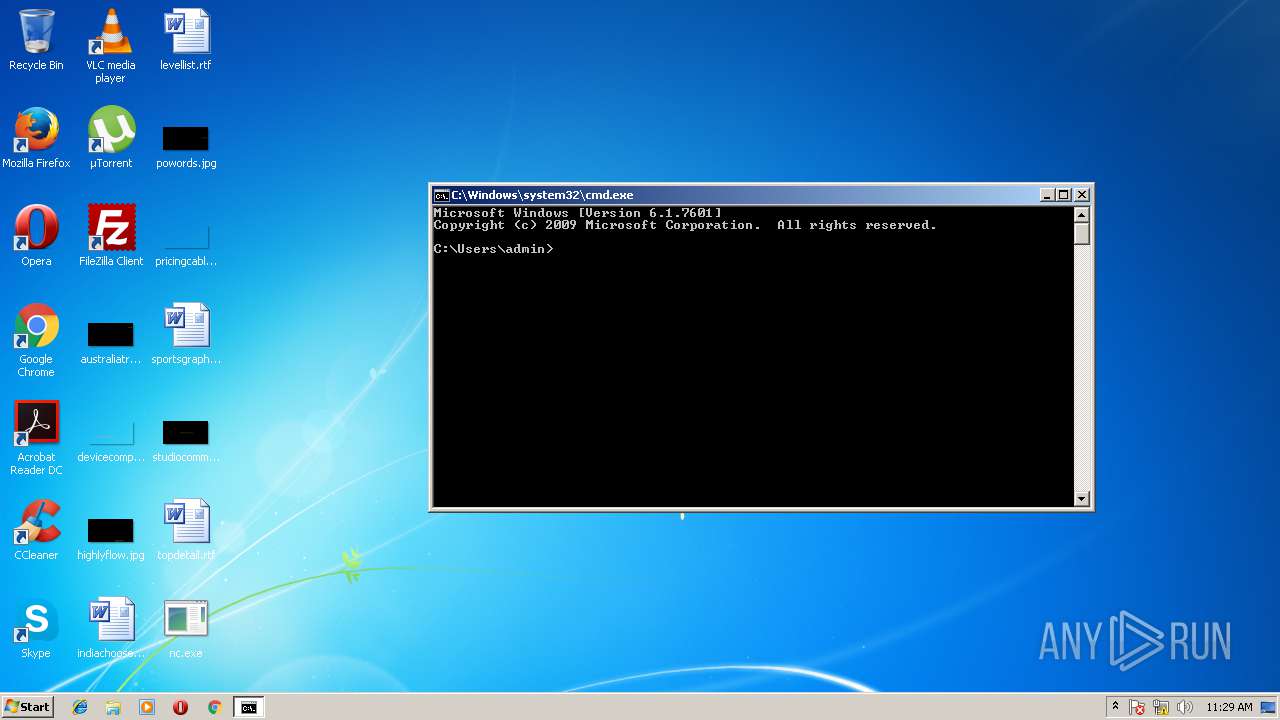Viewport: 1280px width, 720px height.
Task: Select the devicecomp... desktop file
Action: pos(111,441)
